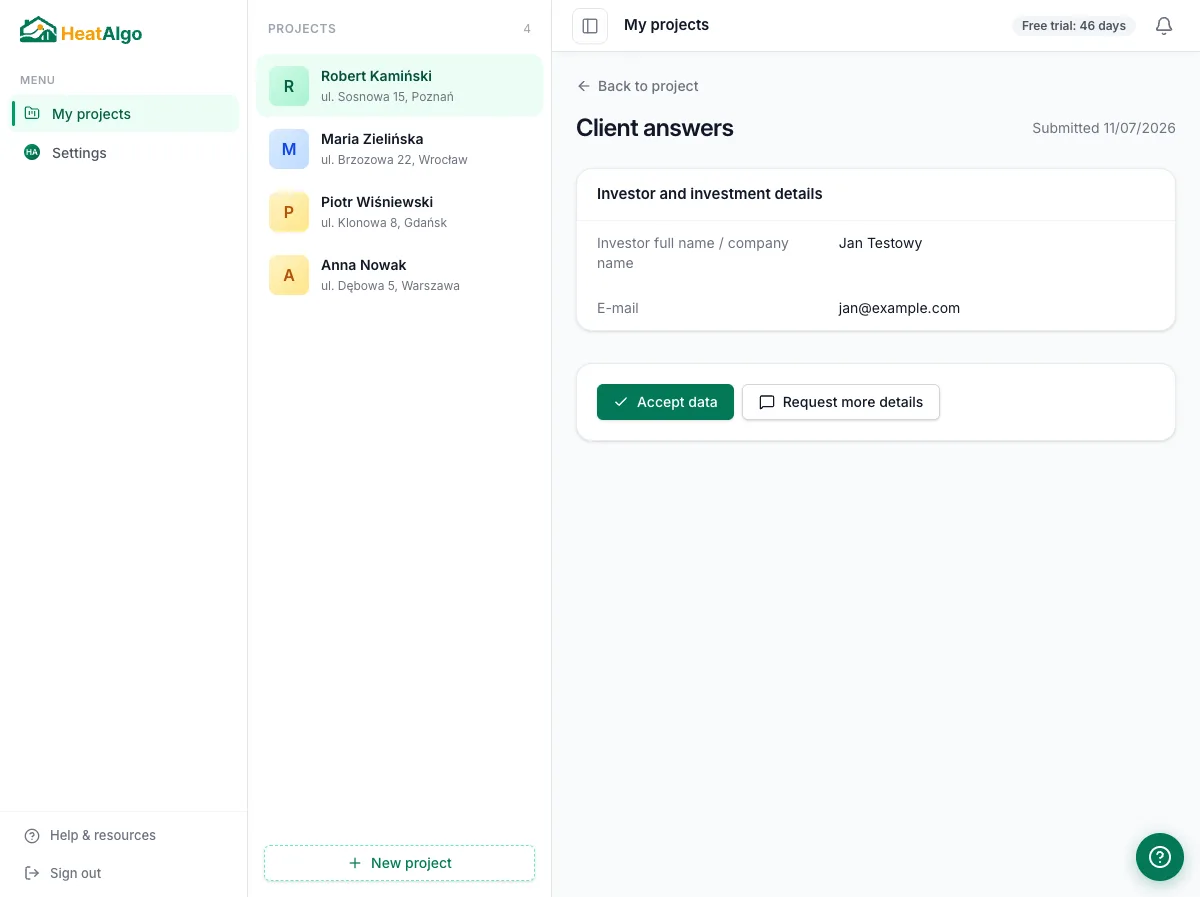
Task: Click the Settings HA avatar icon
Action: point(32,152)
